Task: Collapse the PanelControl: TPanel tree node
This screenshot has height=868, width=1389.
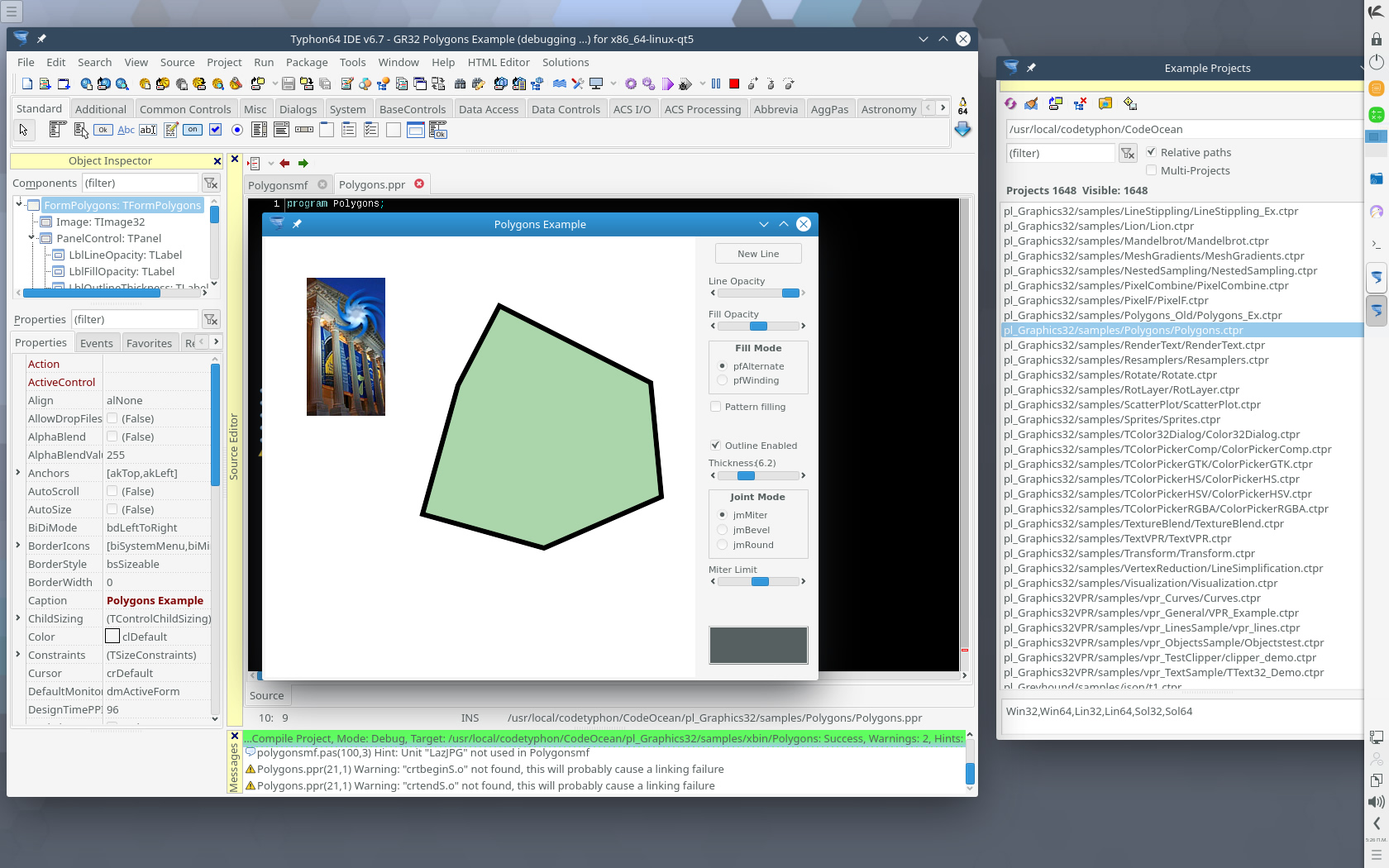Action: [x=32, y=238]
